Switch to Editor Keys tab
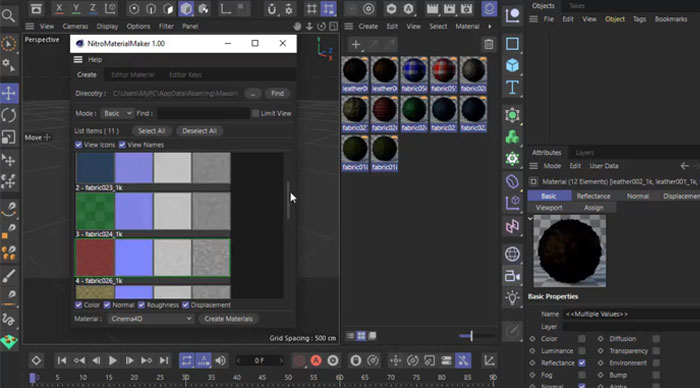 [x=185, y=75]
